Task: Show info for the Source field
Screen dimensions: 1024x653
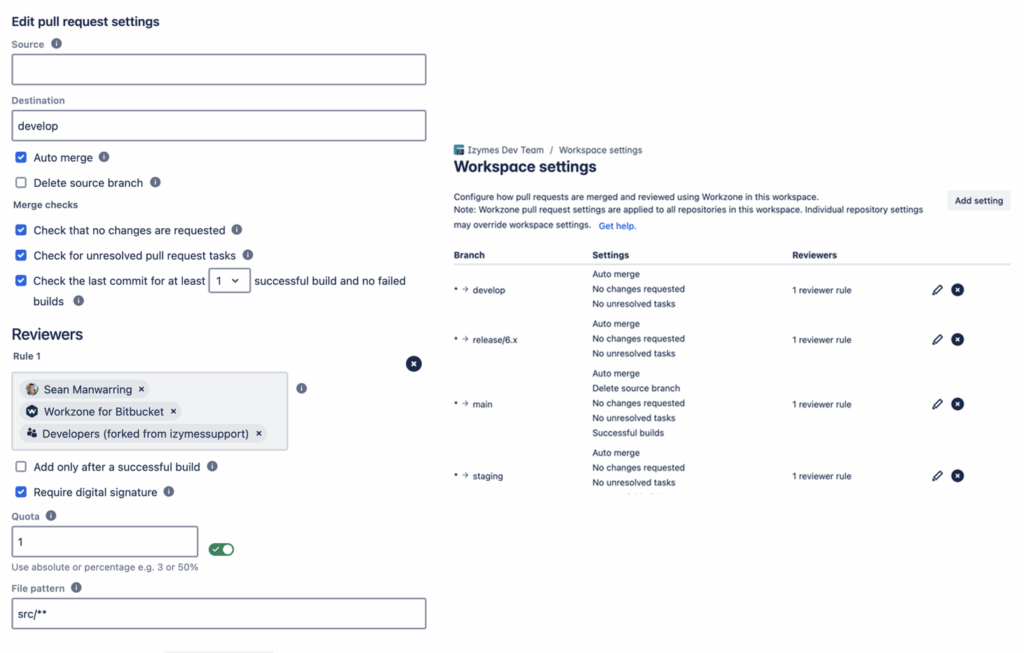Action: 56,44
